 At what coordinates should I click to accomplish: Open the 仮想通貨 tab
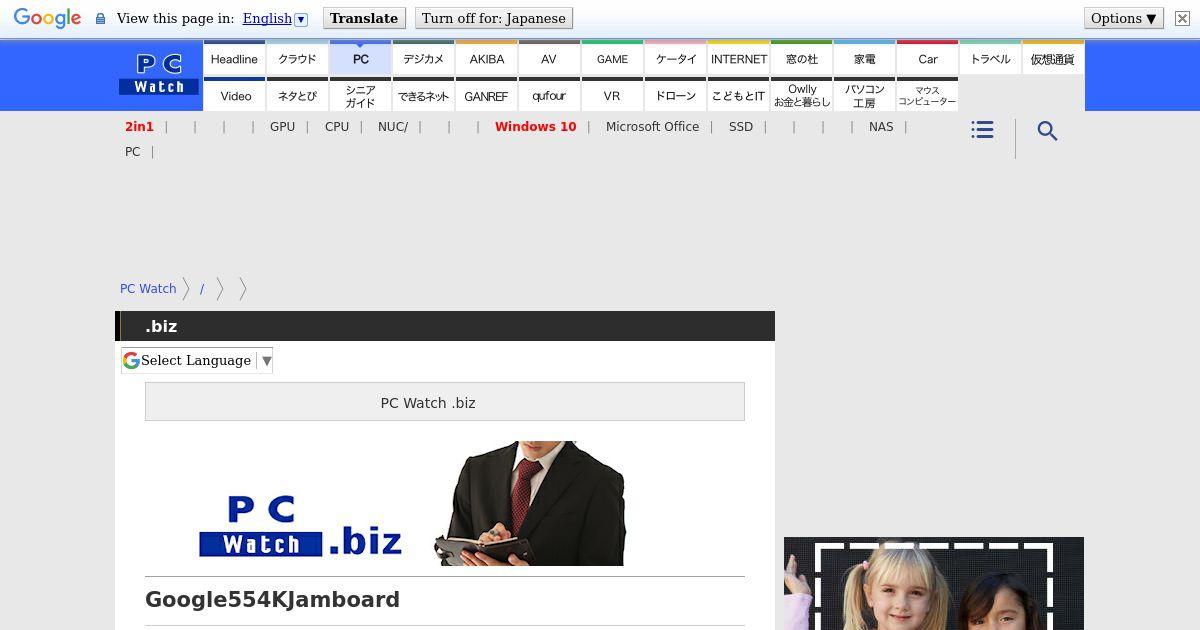tap(1053, 59)
